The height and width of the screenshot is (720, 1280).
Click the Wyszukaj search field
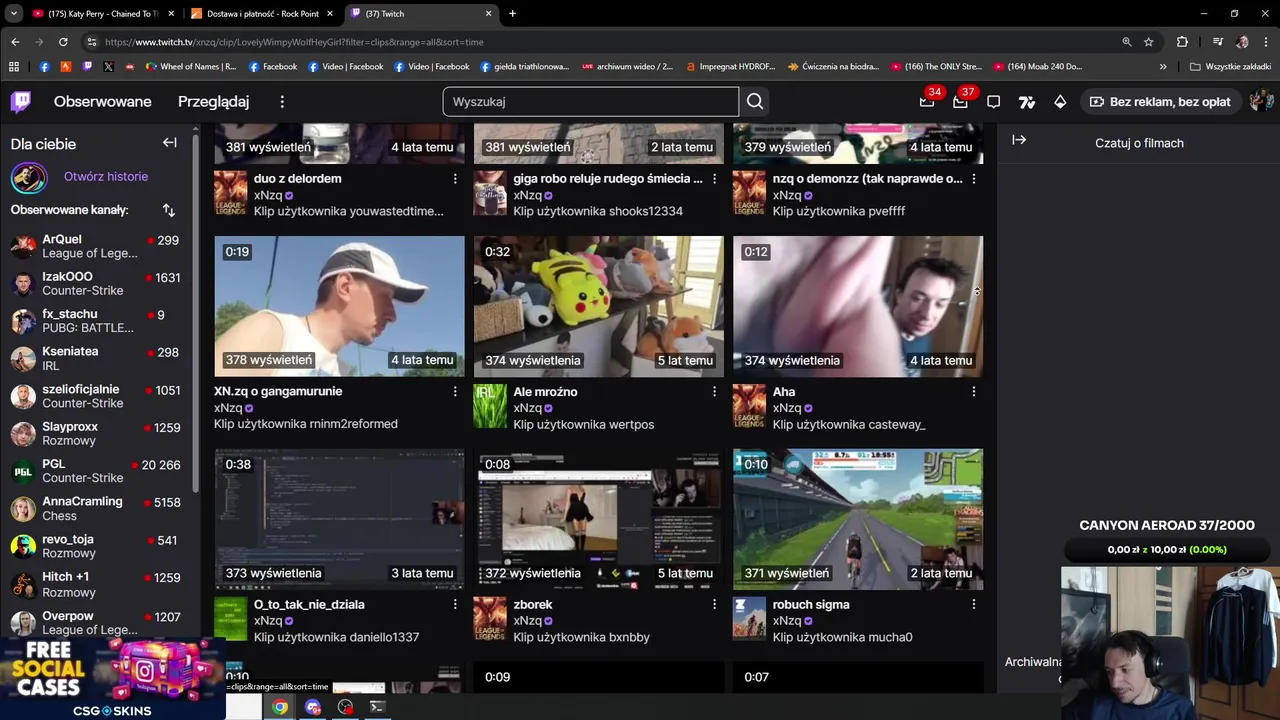(591, 102)
